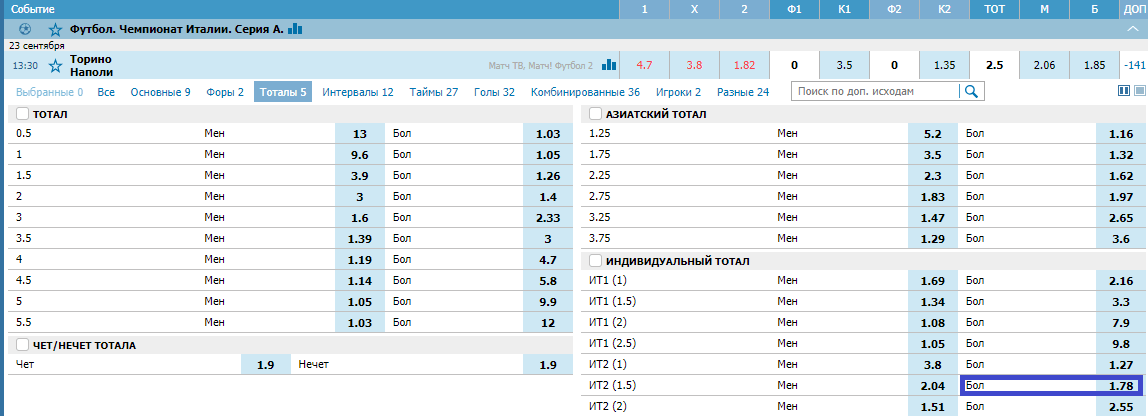Image resolution: width=1148 pixels, height=416 pixels.
Task: Click the Футбол. Чемпионат Италии league title
Action: pyautogui.click(x=176, y=29)
